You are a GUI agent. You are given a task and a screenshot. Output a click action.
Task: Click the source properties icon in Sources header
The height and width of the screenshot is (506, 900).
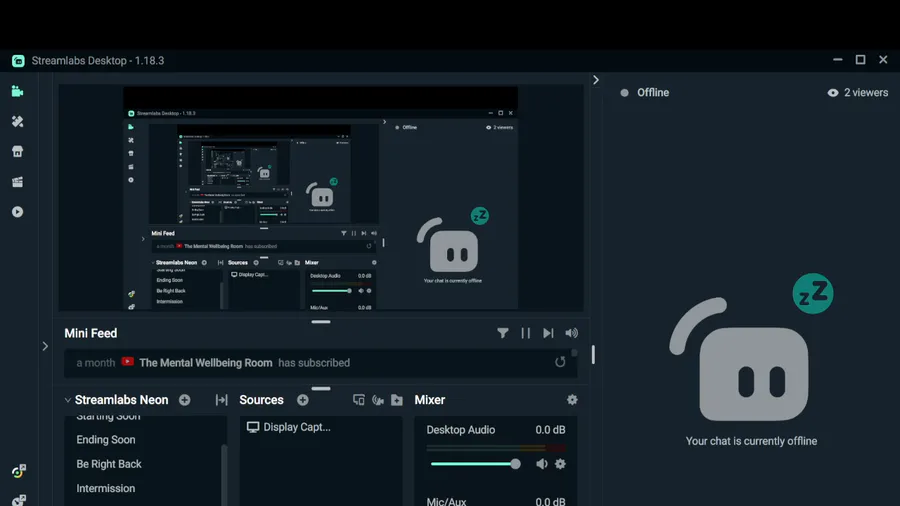click(x=359, y=400)
